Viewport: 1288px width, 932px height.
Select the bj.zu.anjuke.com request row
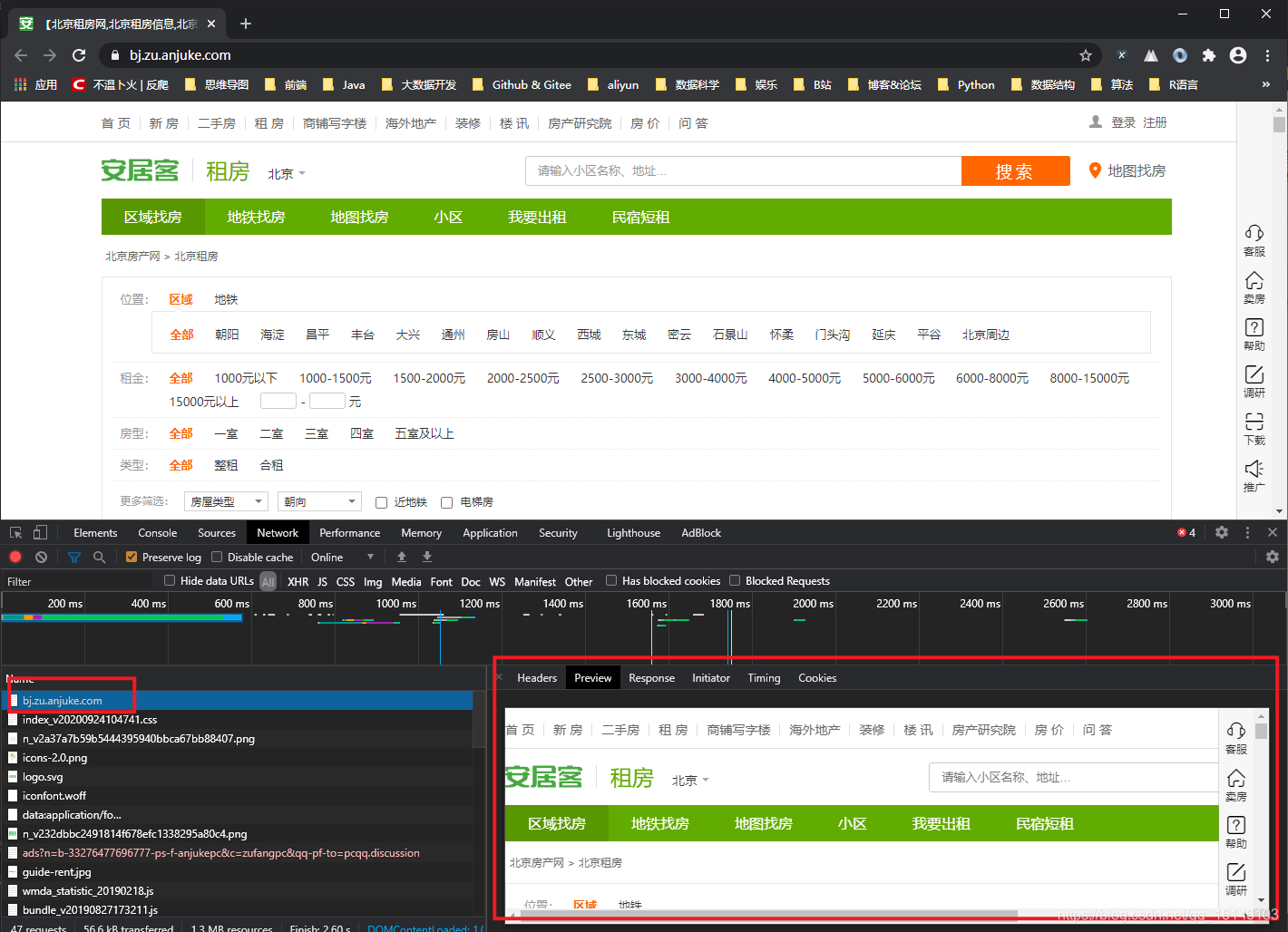point(238,701)
